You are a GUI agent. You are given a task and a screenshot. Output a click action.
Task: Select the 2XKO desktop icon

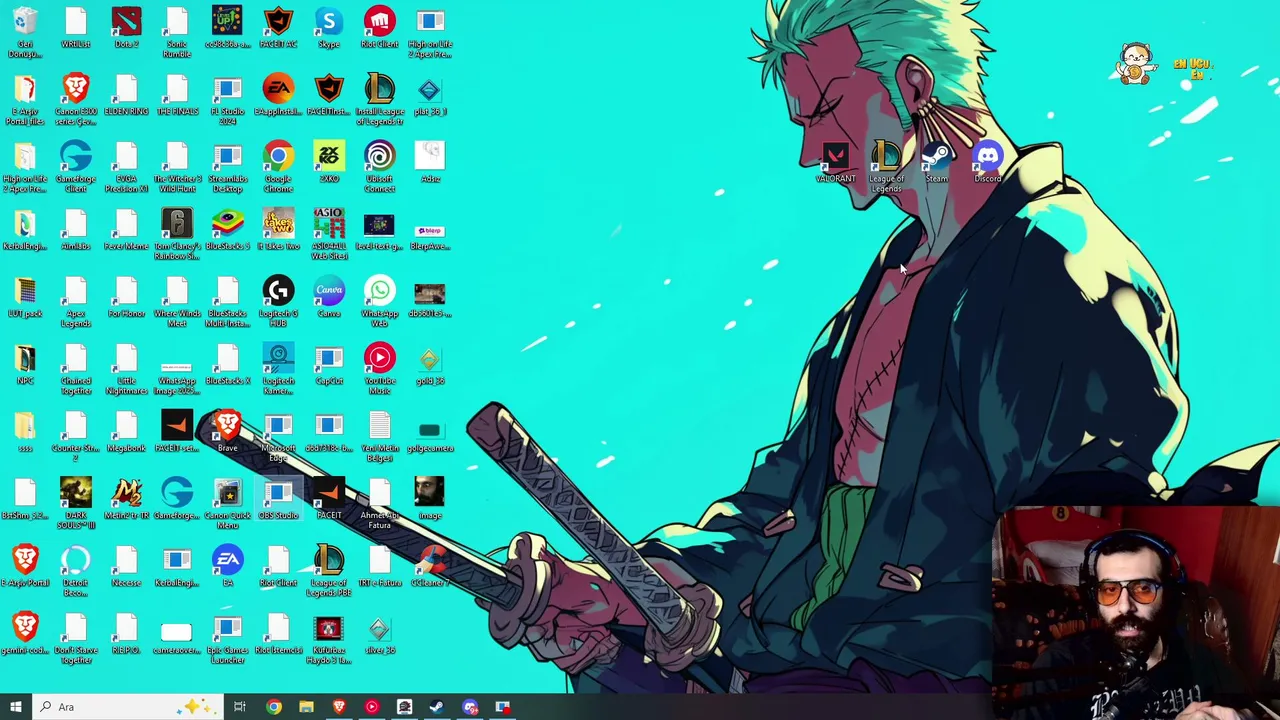(x=329, y=162)
